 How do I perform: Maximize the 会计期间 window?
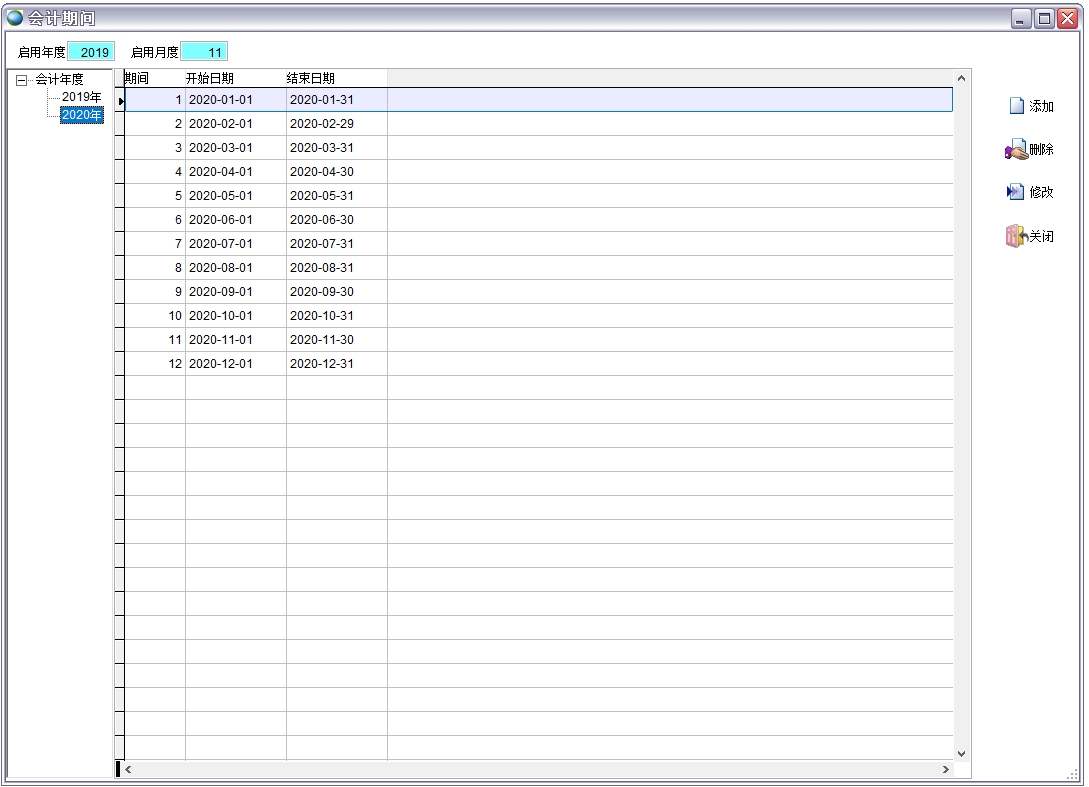pyautogui.click(x=1044, y=18)
